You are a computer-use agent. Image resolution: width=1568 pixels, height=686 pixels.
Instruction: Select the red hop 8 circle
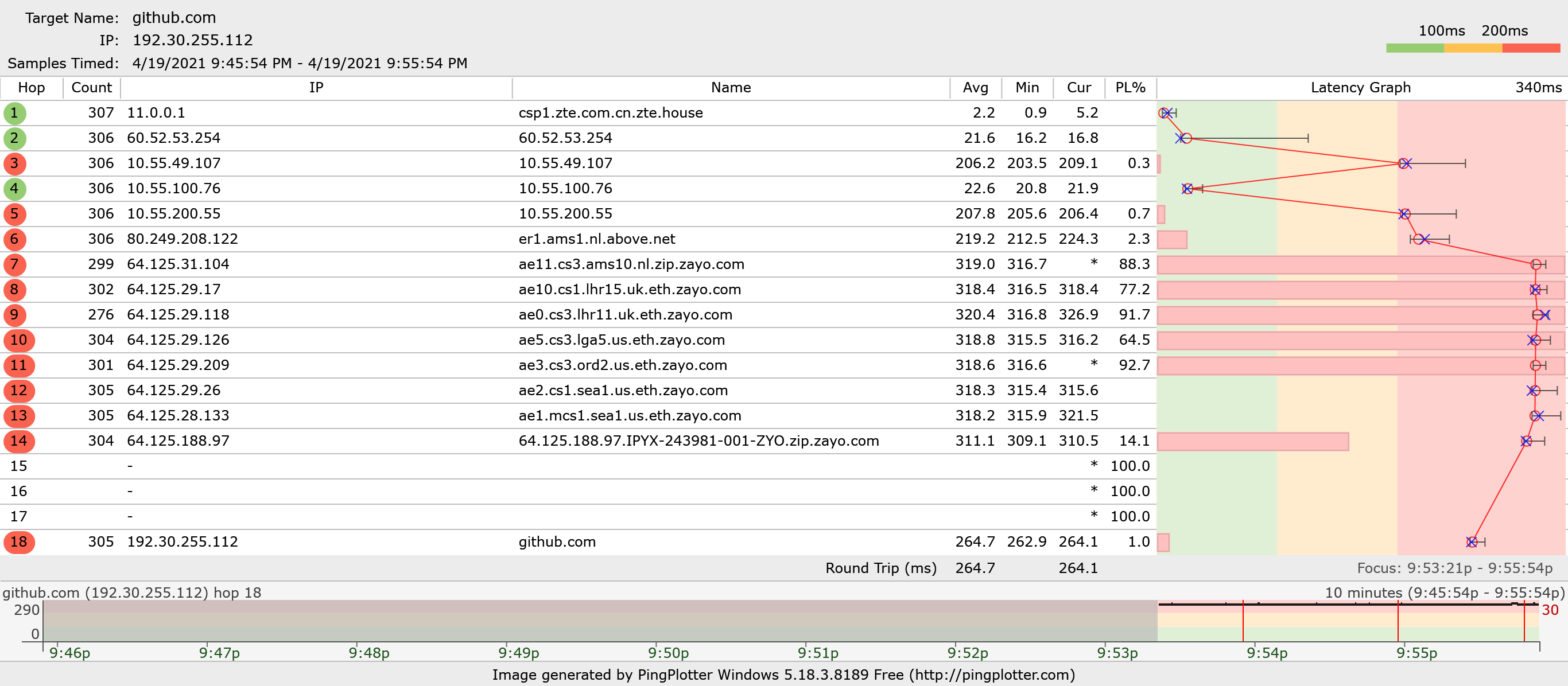coord(14,290)
